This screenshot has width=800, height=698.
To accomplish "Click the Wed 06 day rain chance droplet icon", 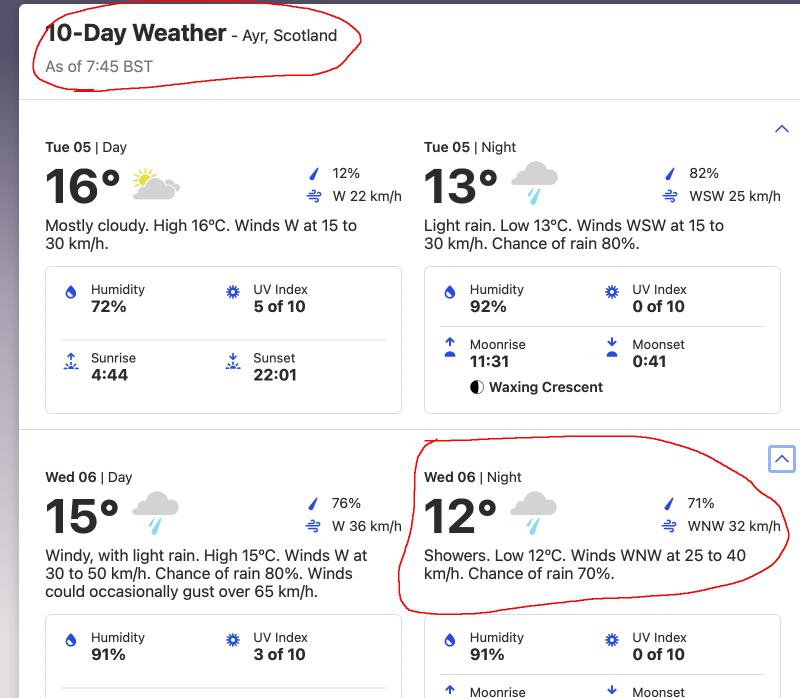I will tap(313, 504).
